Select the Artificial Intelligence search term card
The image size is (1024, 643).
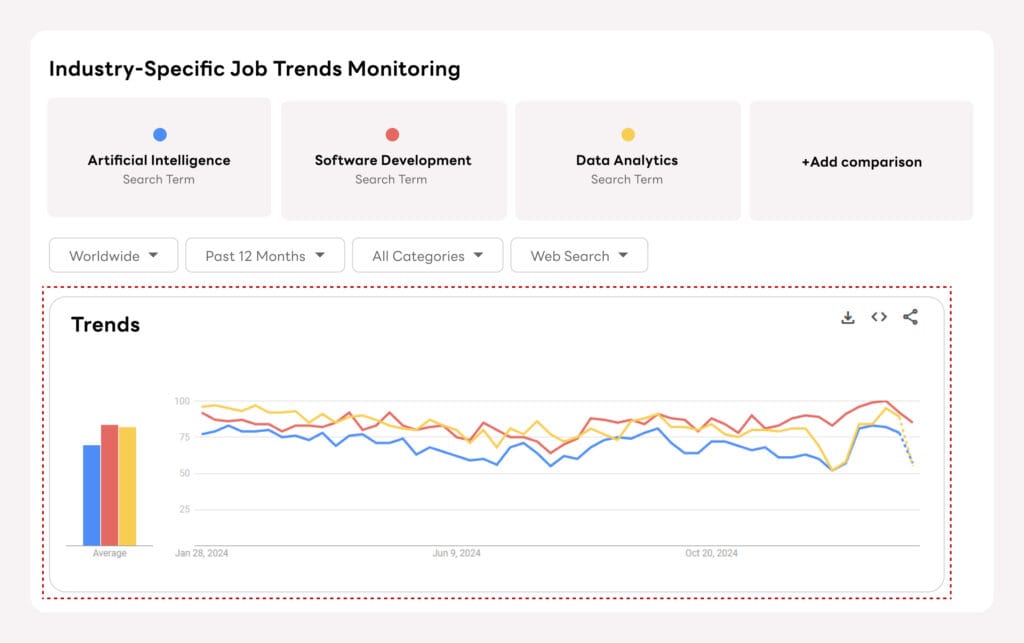(159, 159)
